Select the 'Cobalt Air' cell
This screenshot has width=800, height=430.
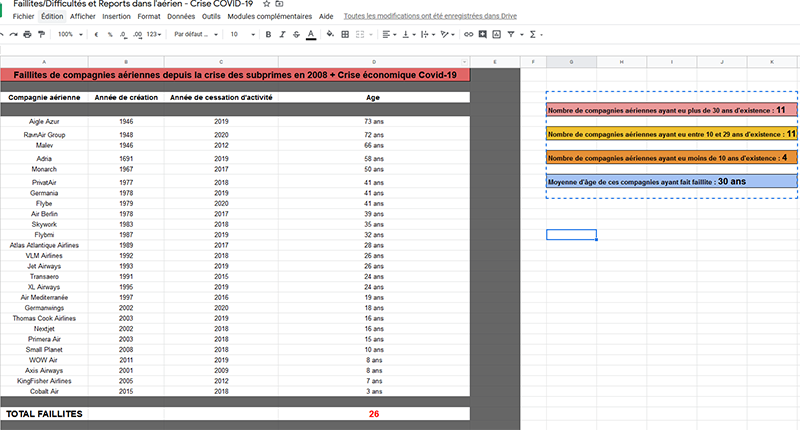coord(44,391)
